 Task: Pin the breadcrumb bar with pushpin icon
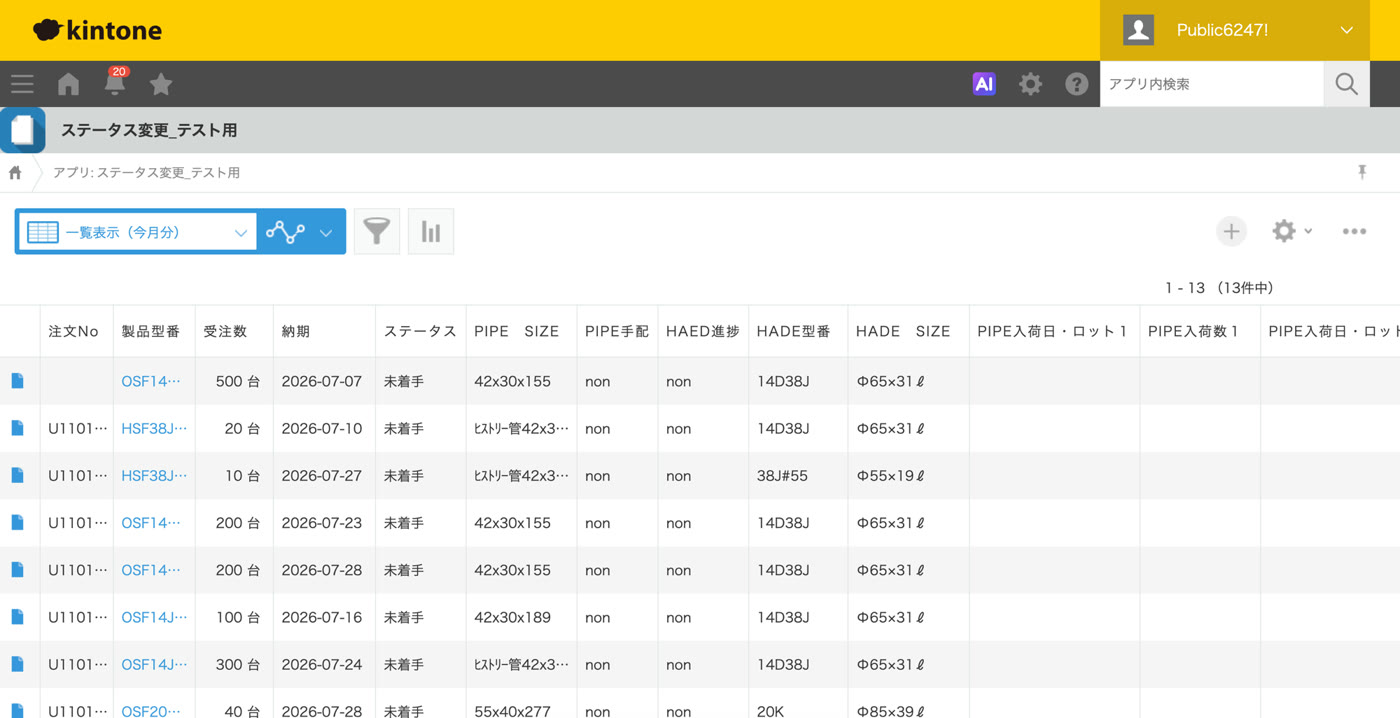click(x=1362, y=172)
